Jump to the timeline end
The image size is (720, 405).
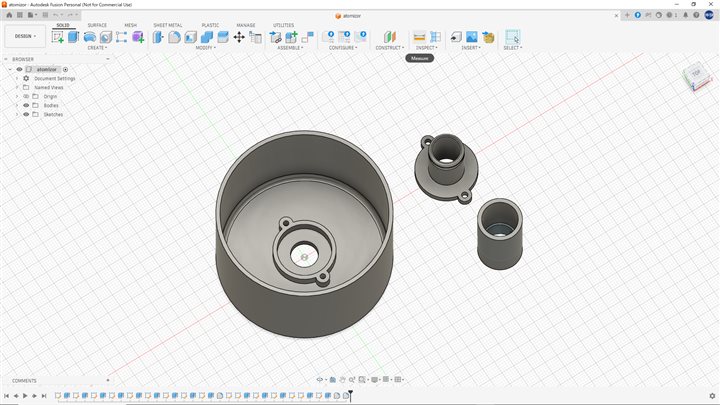(44, 395)
